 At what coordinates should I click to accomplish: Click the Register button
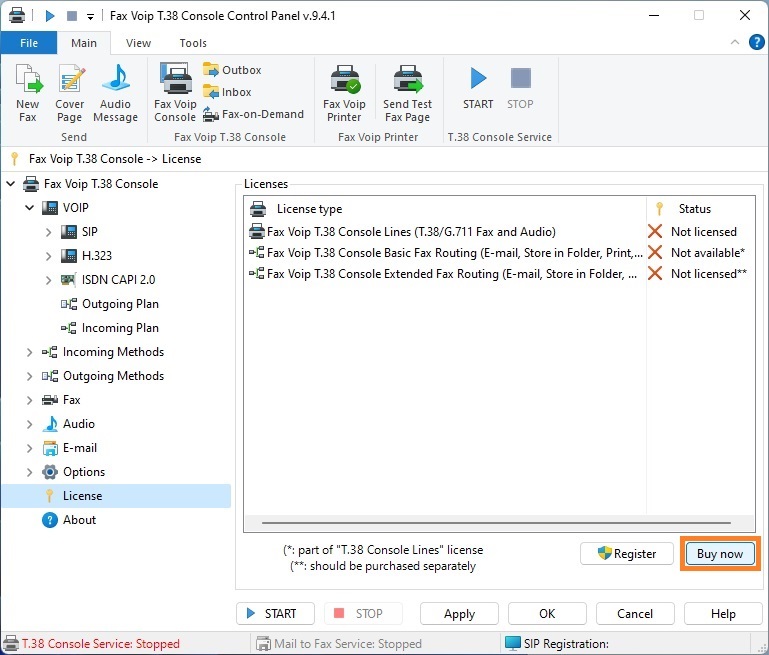point(627,554)
